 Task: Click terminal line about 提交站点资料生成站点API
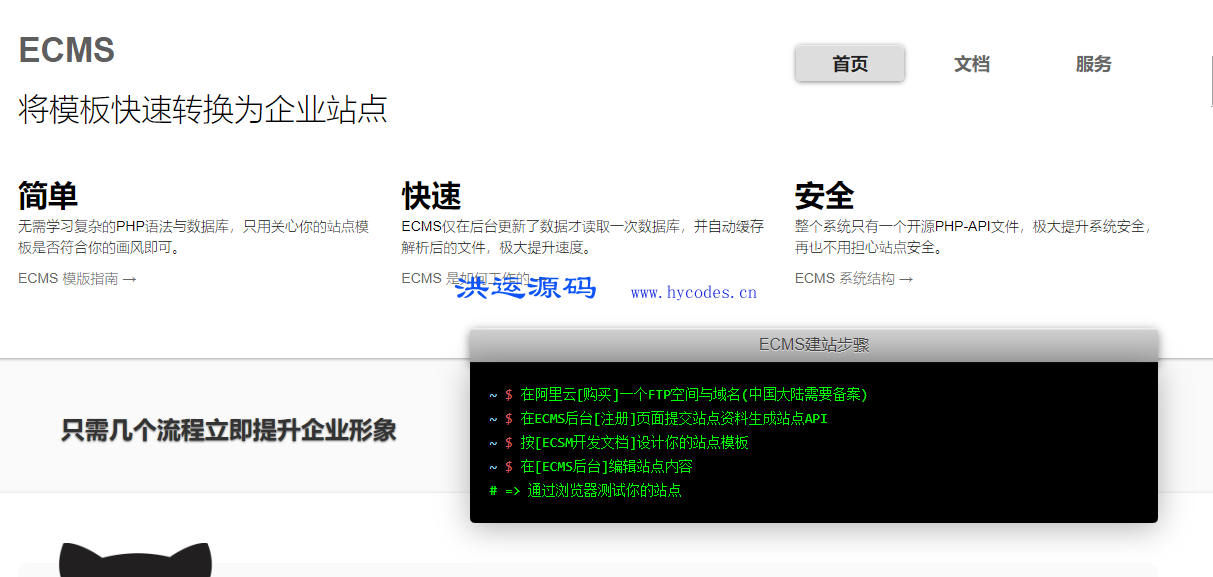click(x=658, y=419)
